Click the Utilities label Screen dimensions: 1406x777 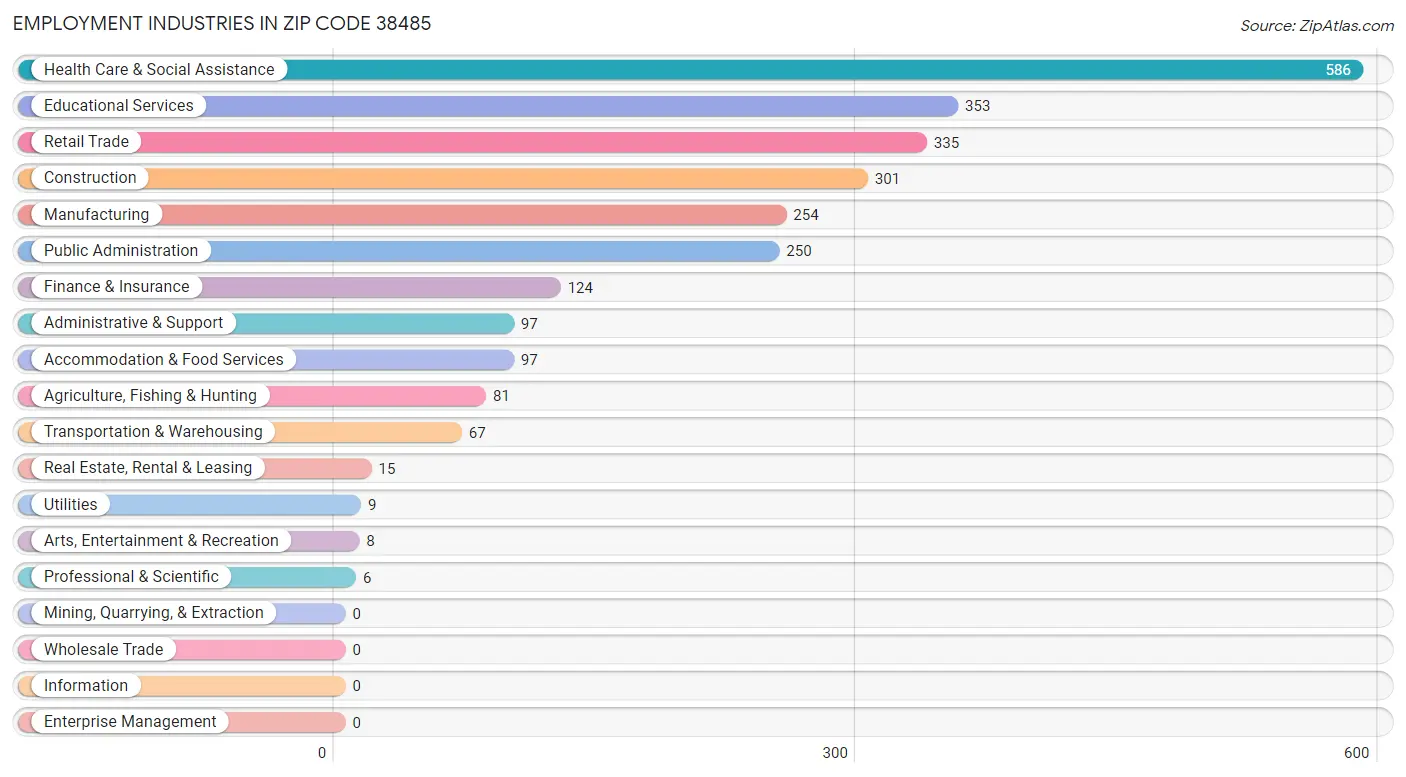[x=71, y=505]
